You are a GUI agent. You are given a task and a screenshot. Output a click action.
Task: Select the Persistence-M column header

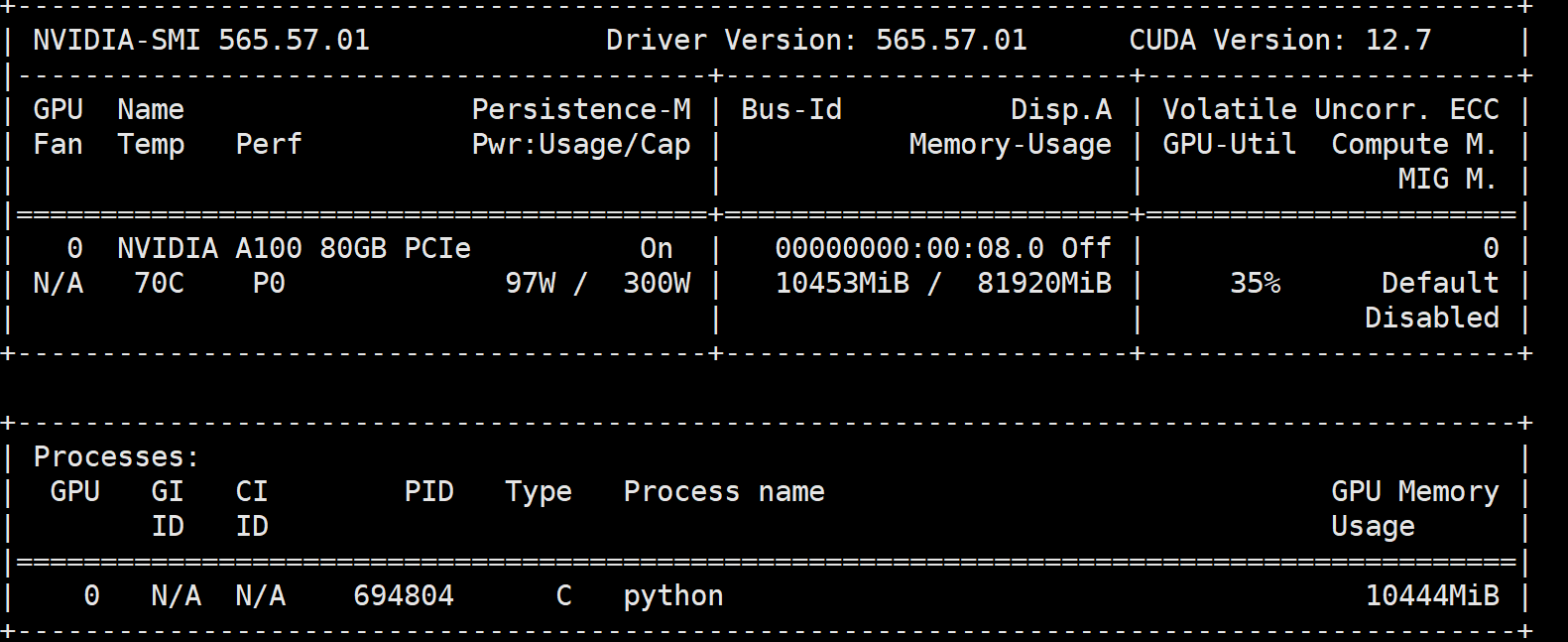[581, 109]
